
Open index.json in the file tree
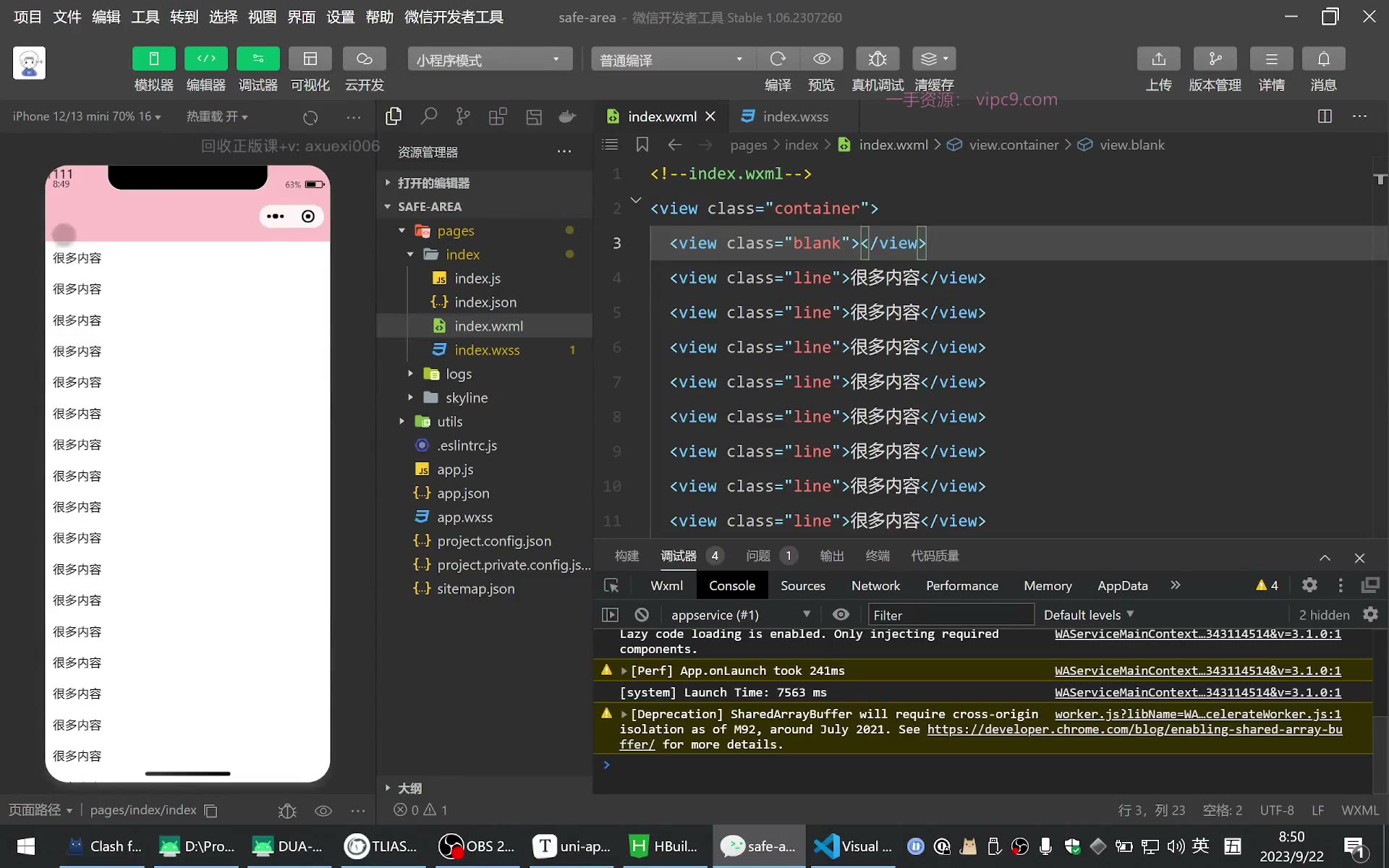click(485, 302)
